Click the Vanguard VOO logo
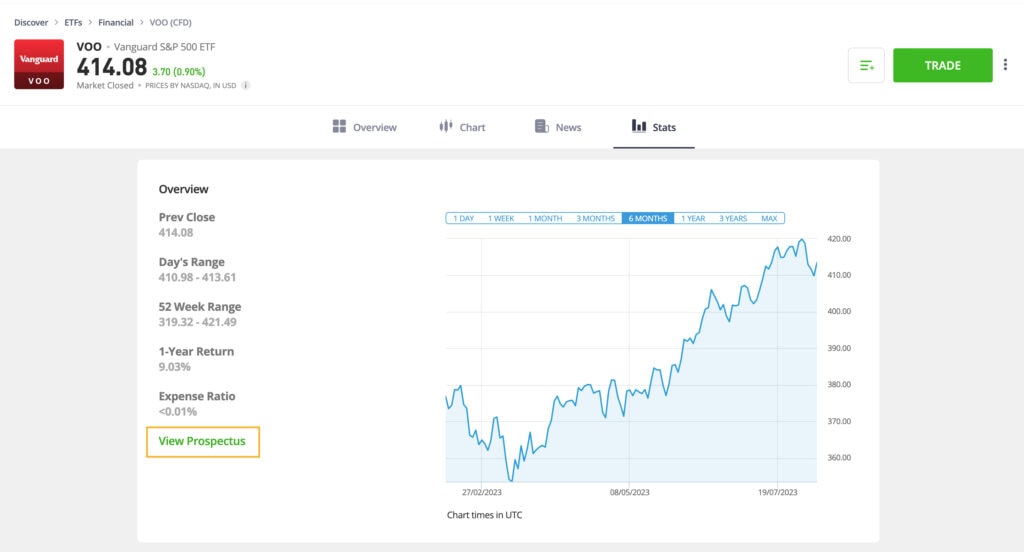The height and width of the screenshot is (552, 1024). pos(39,64)
